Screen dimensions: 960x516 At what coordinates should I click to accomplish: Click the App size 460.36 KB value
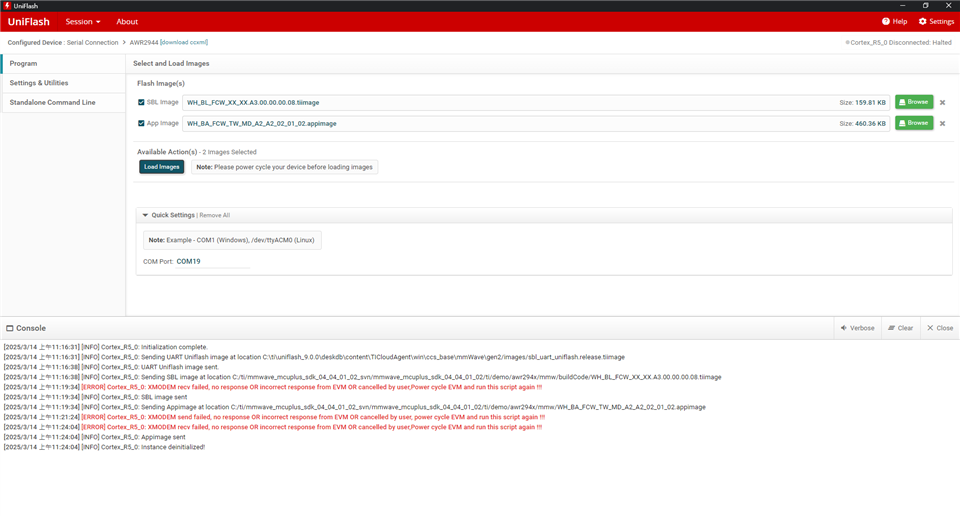pos(870,124)
